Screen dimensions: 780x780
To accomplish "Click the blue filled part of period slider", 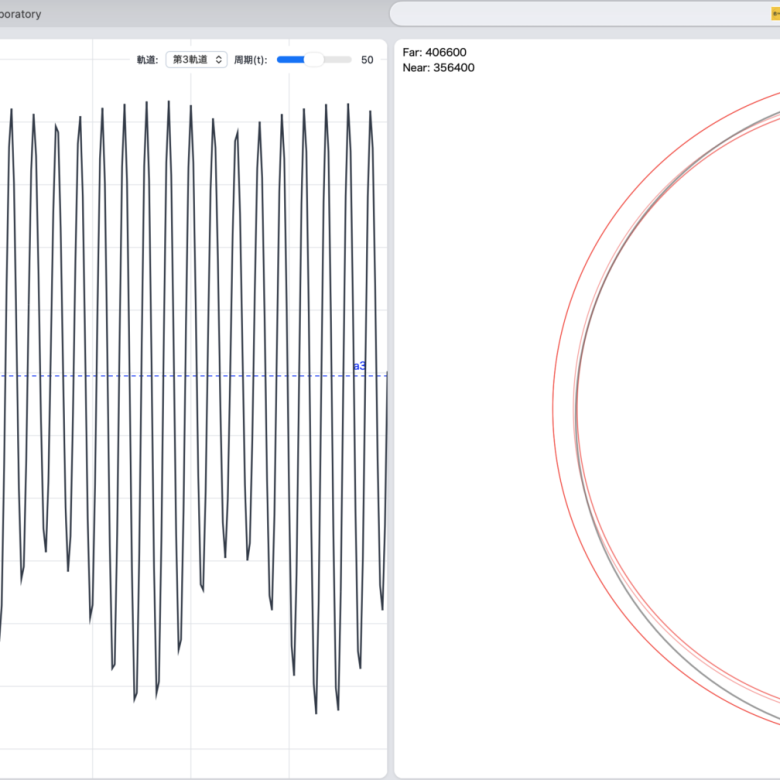I will [x=290, y=60].
